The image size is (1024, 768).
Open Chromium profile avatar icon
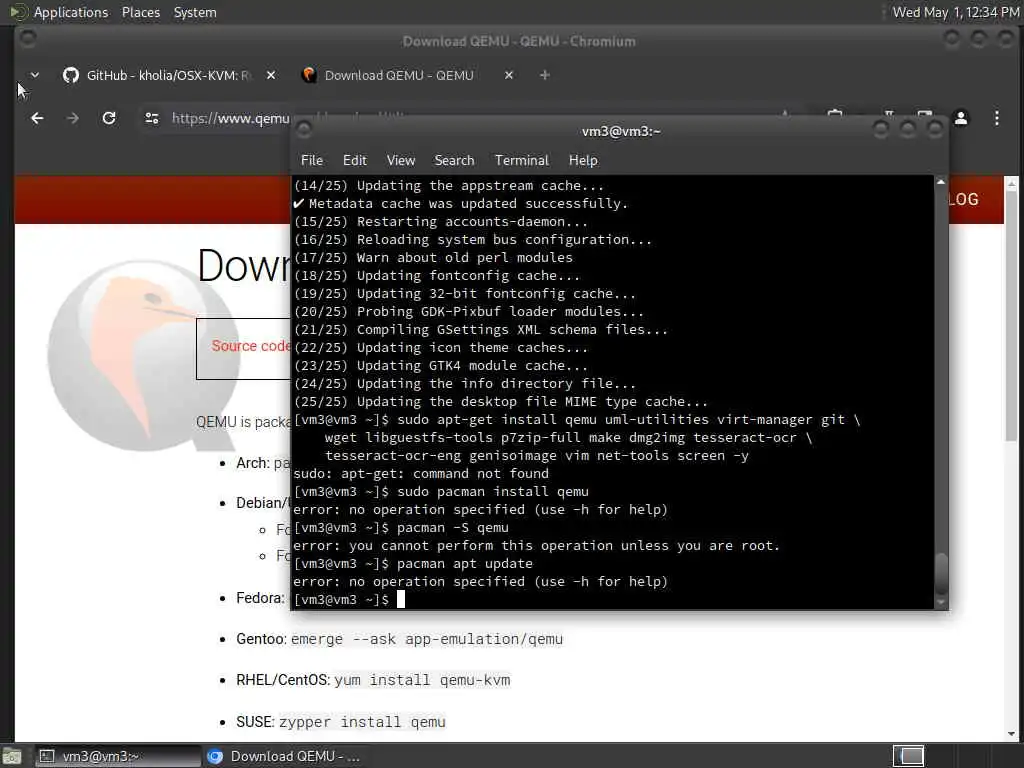point(961,118)
